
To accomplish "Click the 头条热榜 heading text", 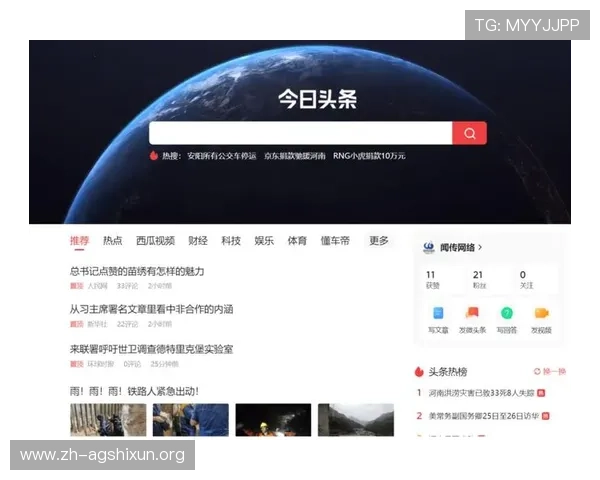I will 448,372.
